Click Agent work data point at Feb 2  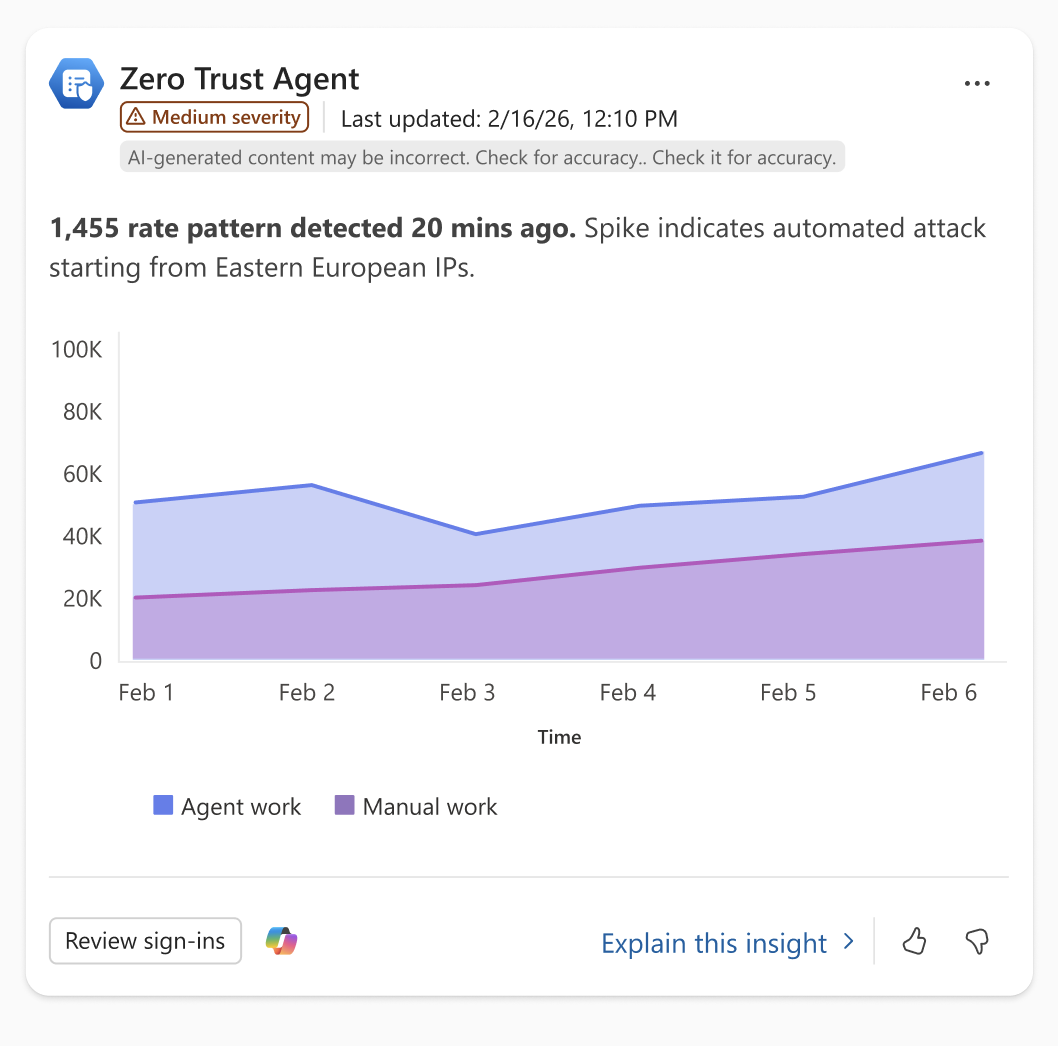point(311,485)
